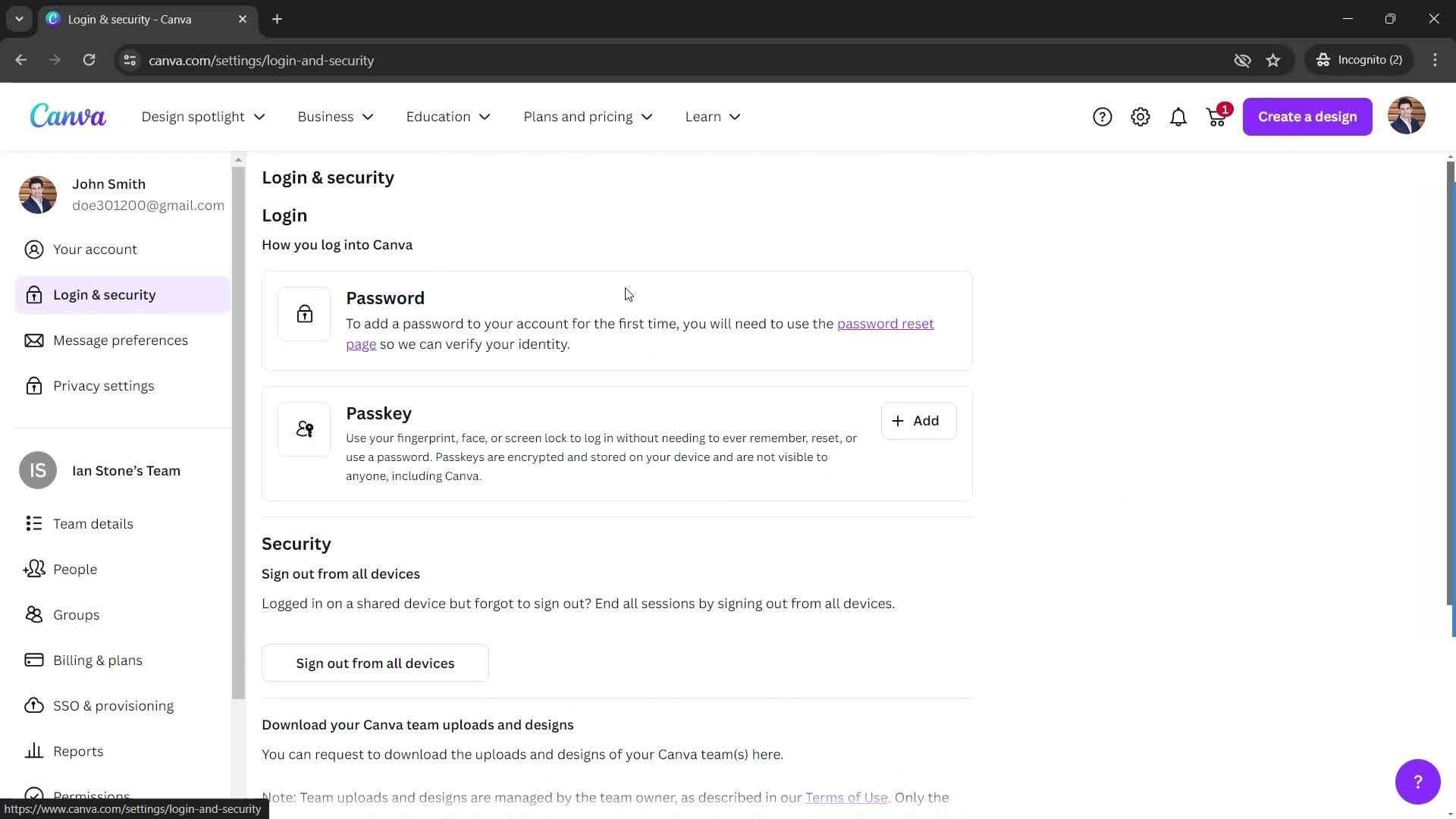Click the Your account sidebar icon
1456x819 pixels.
coord(32,248)
